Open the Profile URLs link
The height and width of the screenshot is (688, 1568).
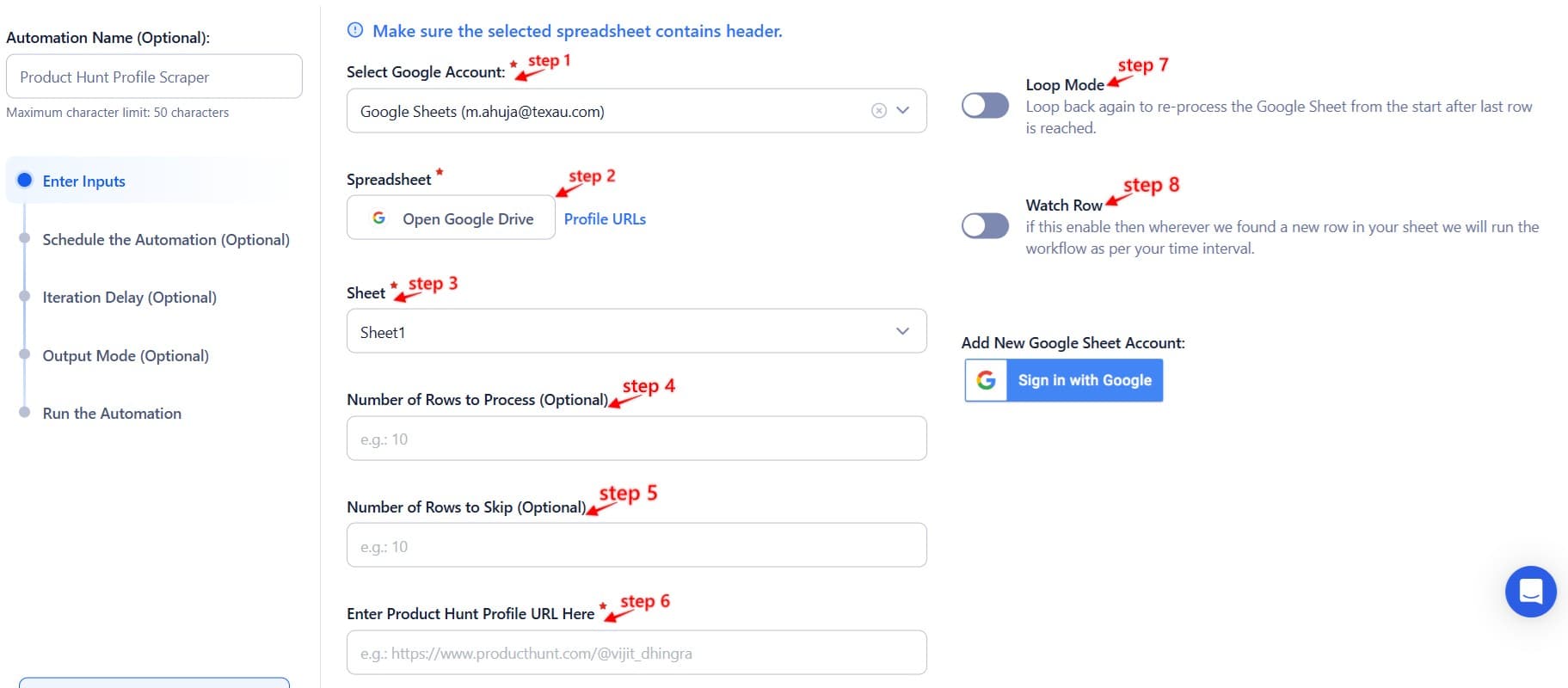click(x=604, y=218)
